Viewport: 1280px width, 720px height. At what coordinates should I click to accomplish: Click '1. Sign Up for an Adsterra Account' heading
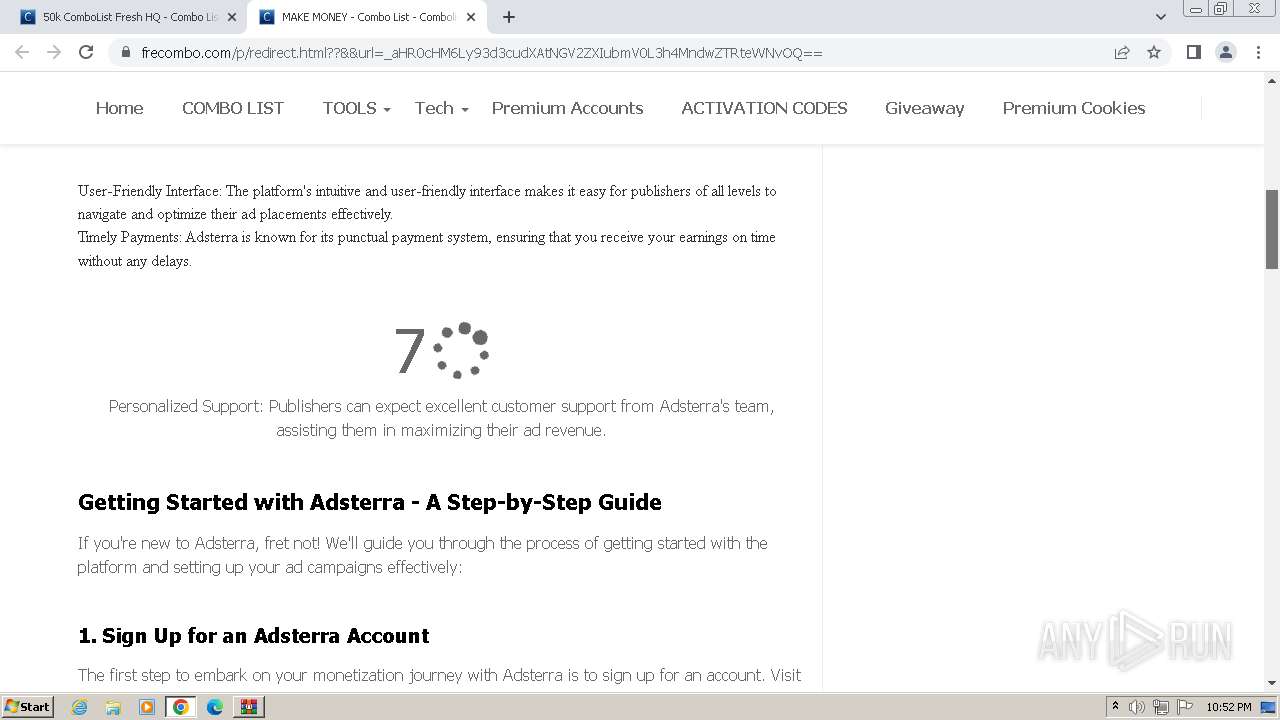click(254, 636)
